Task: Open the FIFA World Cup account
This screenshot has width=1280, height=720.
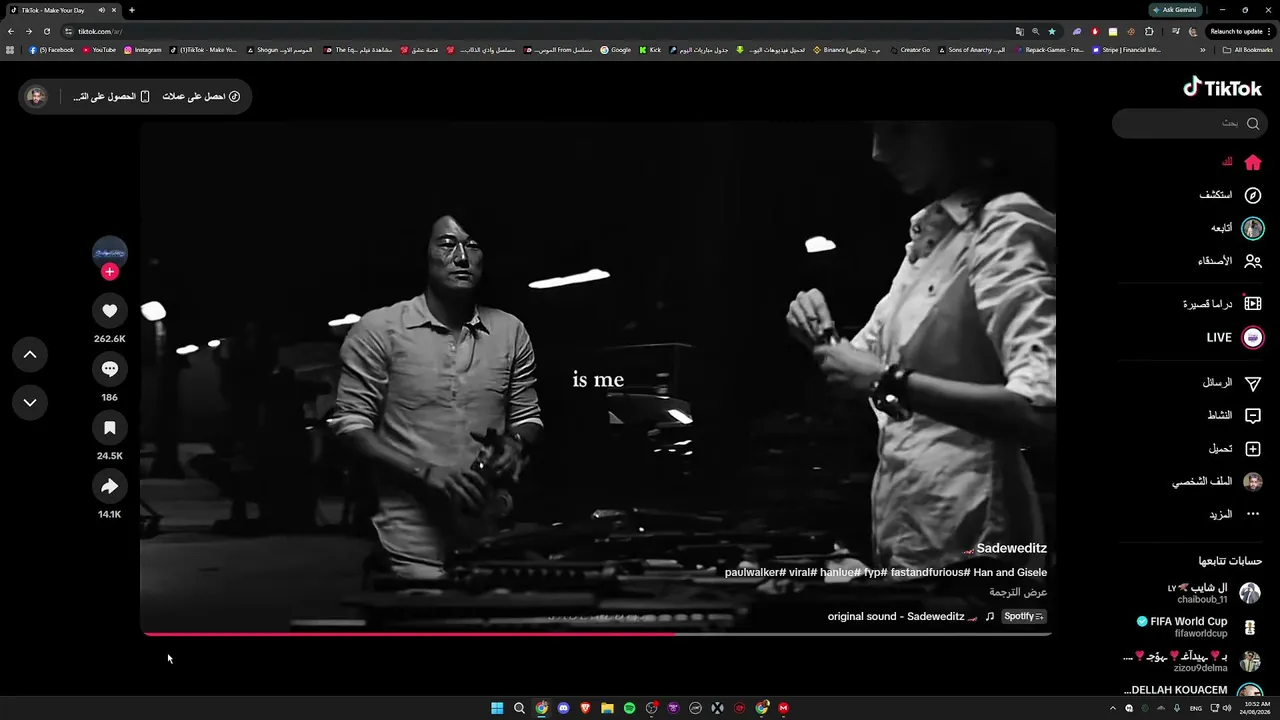Action: tap(1198, 627)
